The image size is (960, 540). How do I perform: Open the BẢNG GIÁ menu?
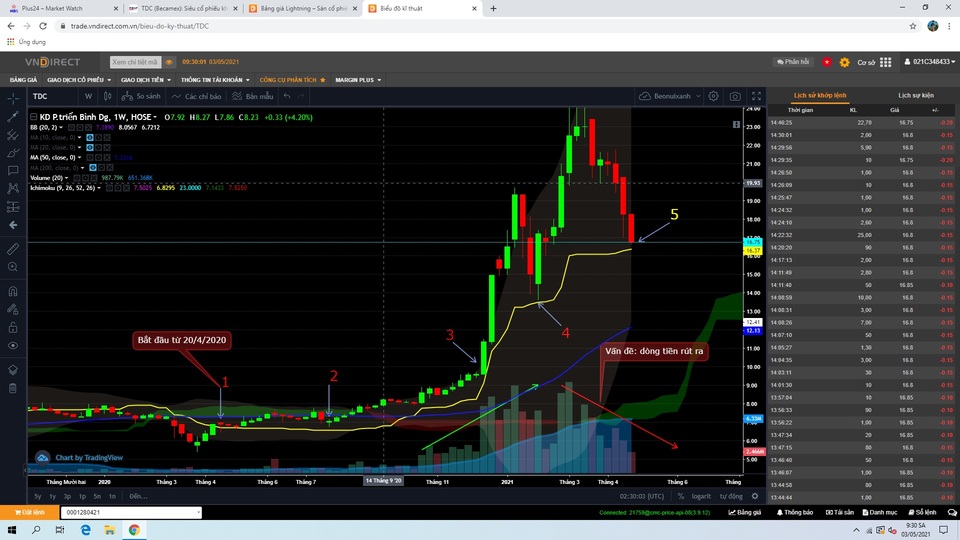(x=23, y=80)
